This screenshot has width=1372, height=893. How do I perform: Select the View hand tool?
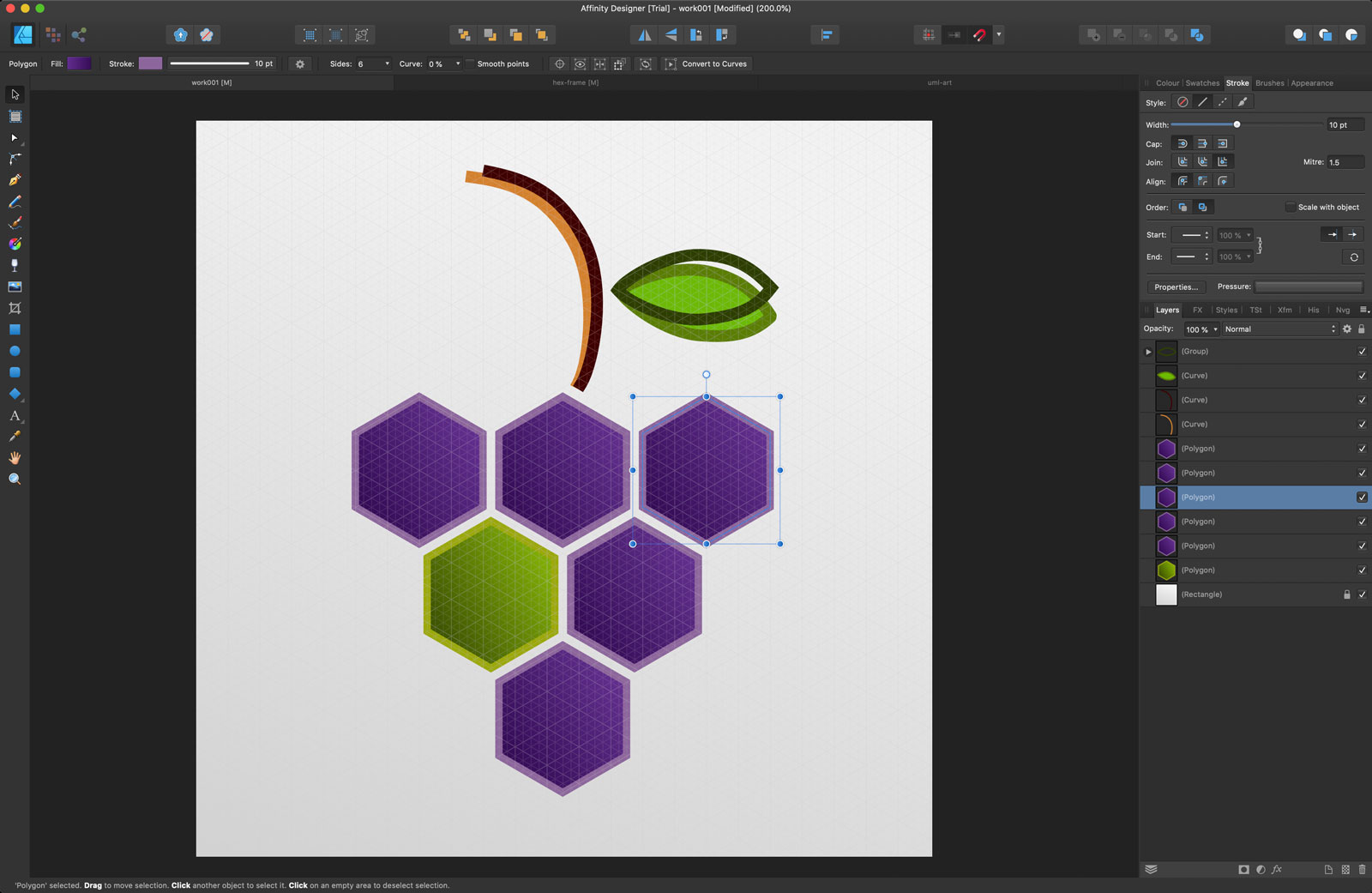tap(15, 458)
